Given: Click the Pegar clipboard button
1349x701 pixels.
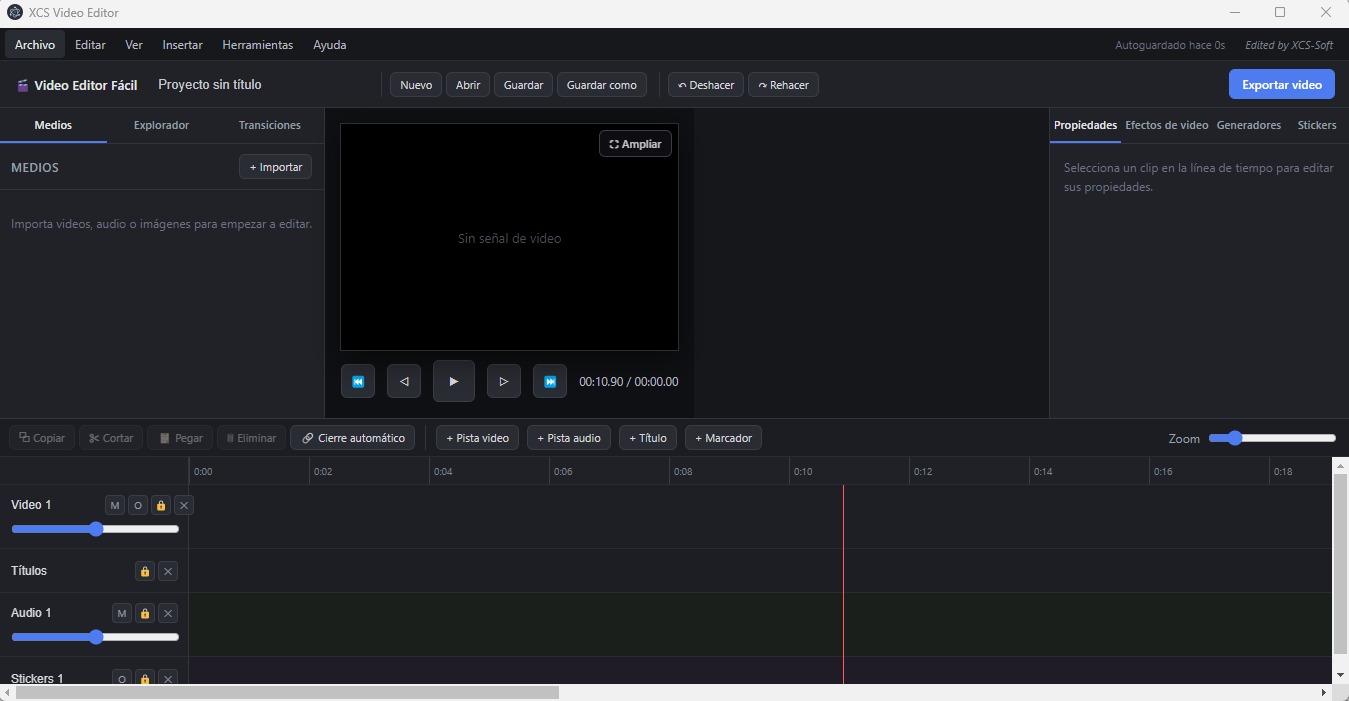Looking at the screenshot, I should point(180,438).
